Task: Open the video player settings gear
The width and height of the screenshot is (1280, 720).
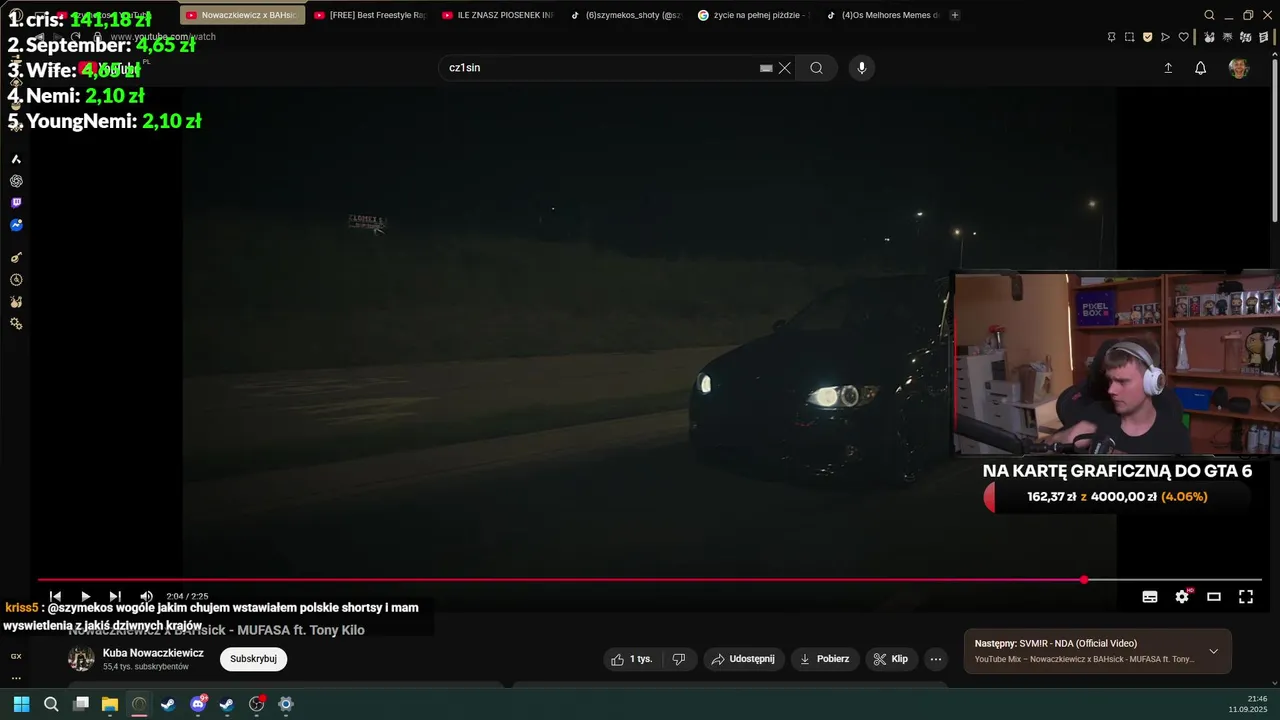Action: [x=1182, y=597]
